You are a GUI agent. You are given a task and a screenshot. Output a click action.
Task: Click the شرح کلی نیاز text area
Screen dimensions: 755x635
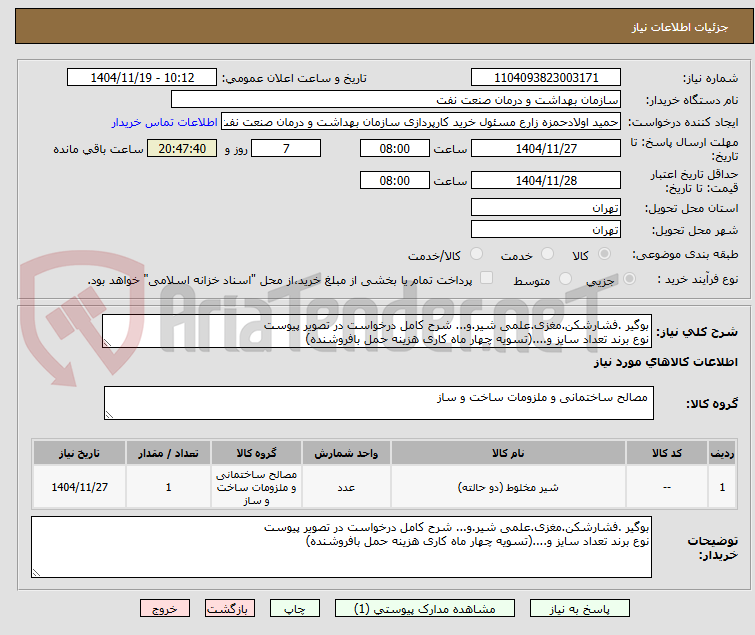click(x=377, y=331)
